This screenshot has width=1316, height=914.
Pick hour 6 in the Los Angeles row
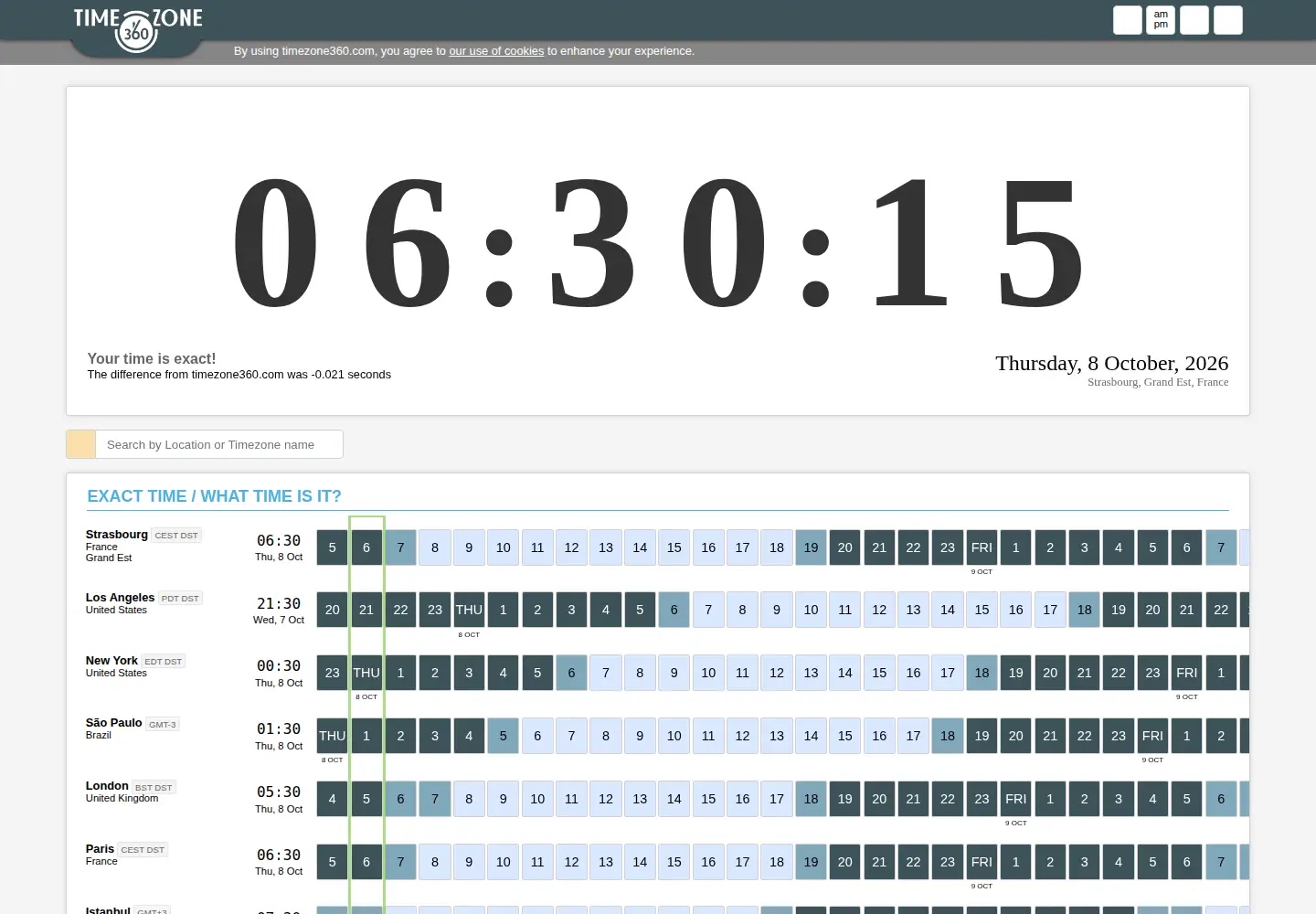pyautogui.click(x=674, y=610)
